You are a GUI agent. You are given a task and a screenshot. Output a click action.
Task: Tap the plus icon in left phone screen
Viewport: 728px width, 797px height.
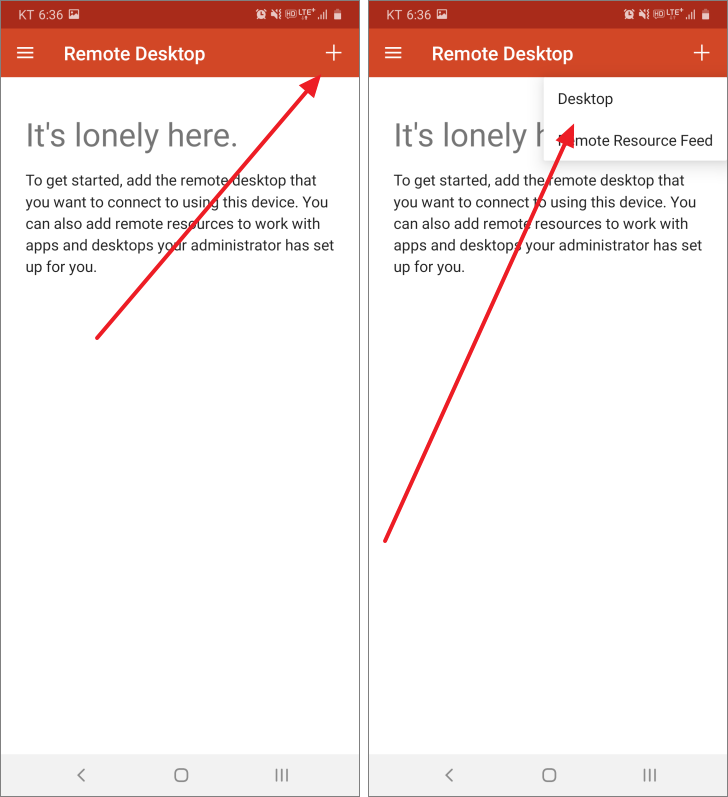[333, 53]
